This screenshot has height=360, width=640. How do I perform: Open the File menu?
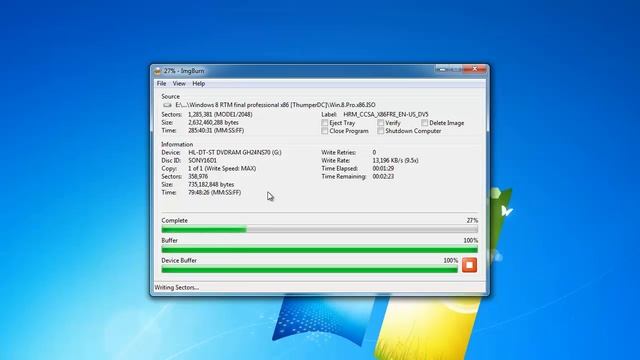(x=162, y=84)
